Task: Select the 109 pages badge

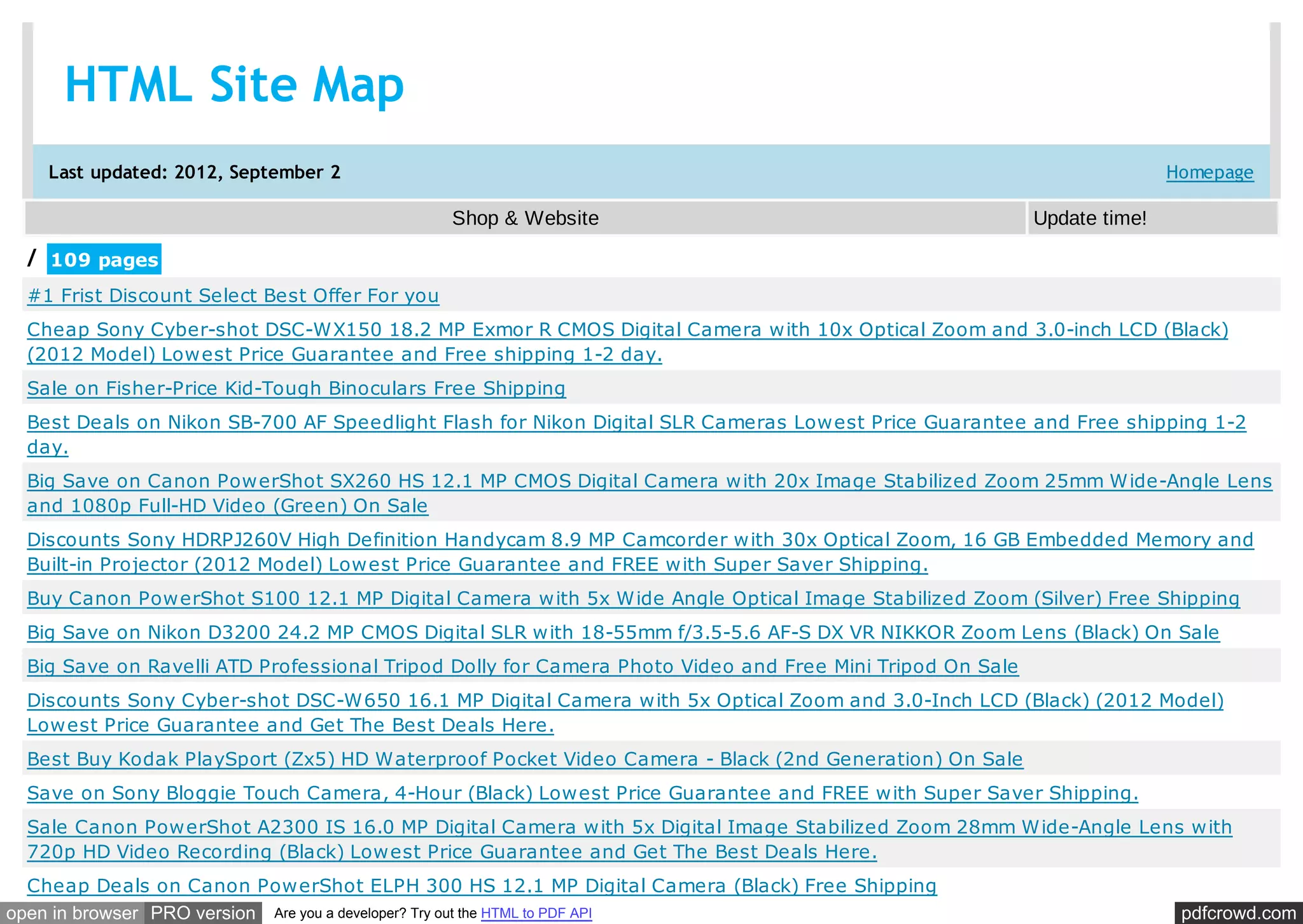Action: [104, 259]
